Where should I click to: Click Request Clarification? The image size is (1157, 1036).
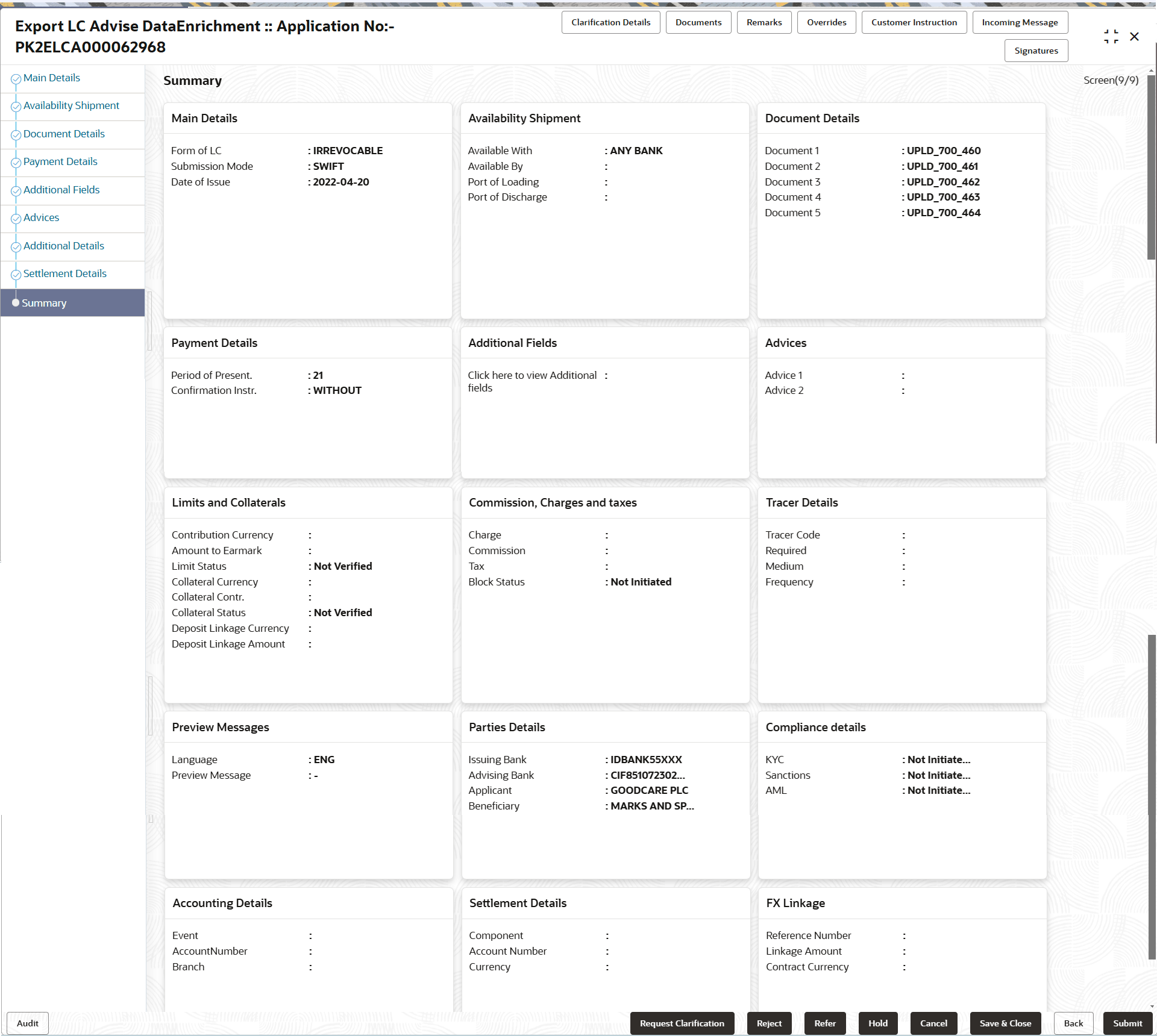point(682,1023)
